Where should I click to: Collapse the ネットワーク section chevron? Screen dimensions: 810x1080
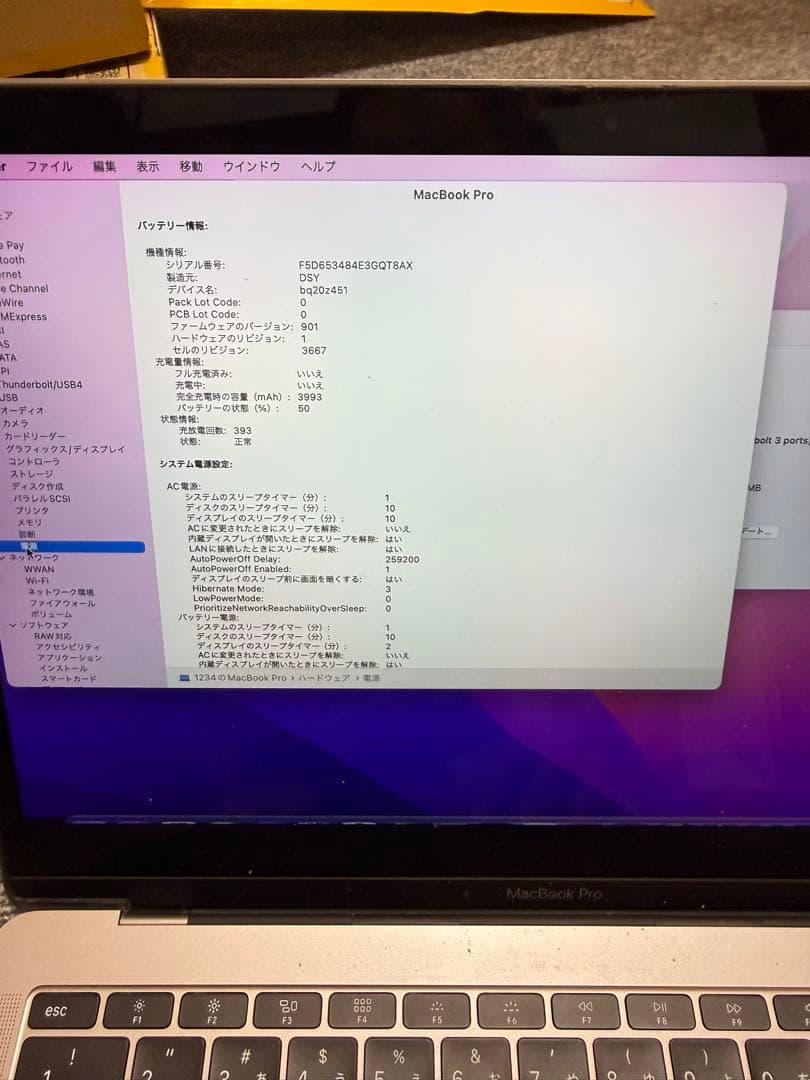click(x=4, y=557)
